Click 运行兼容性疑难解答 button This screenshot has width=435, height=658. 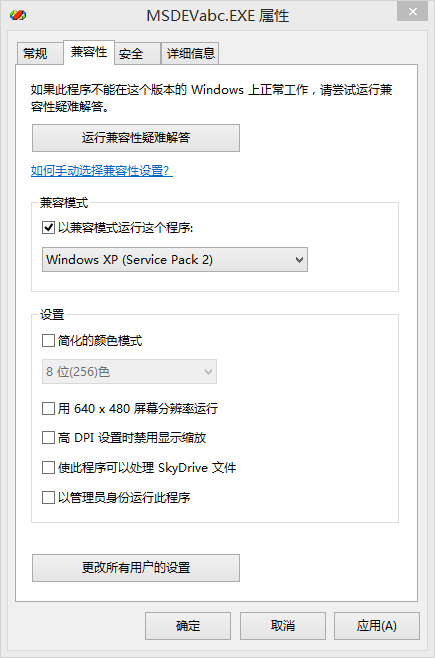[x=136, y=138]
